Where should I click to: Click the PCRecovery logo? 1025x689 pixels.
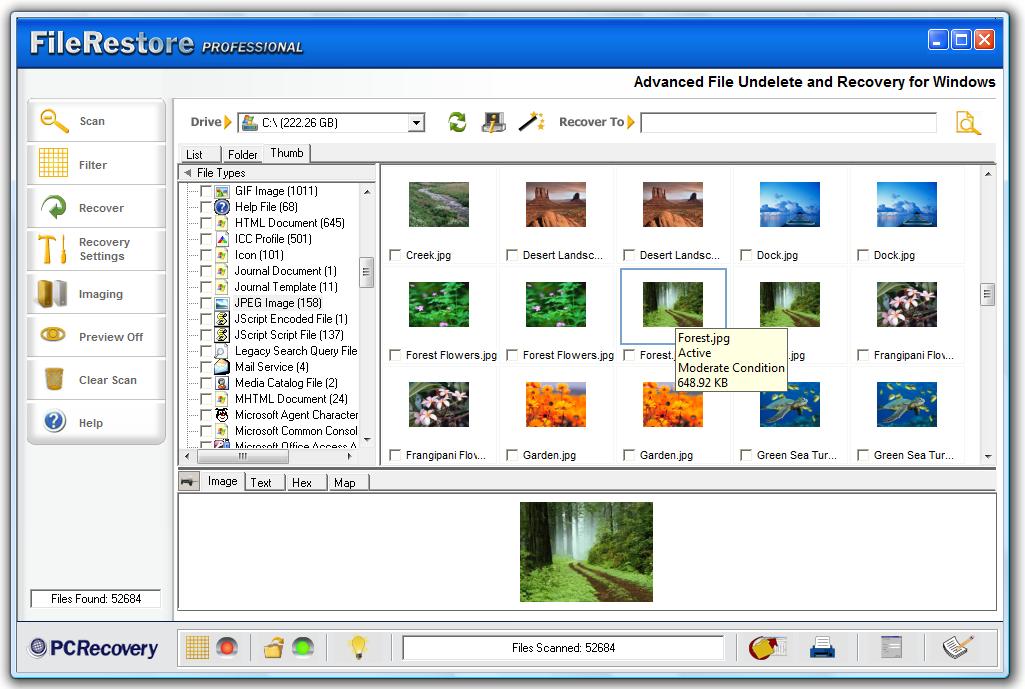pos(94,648)
